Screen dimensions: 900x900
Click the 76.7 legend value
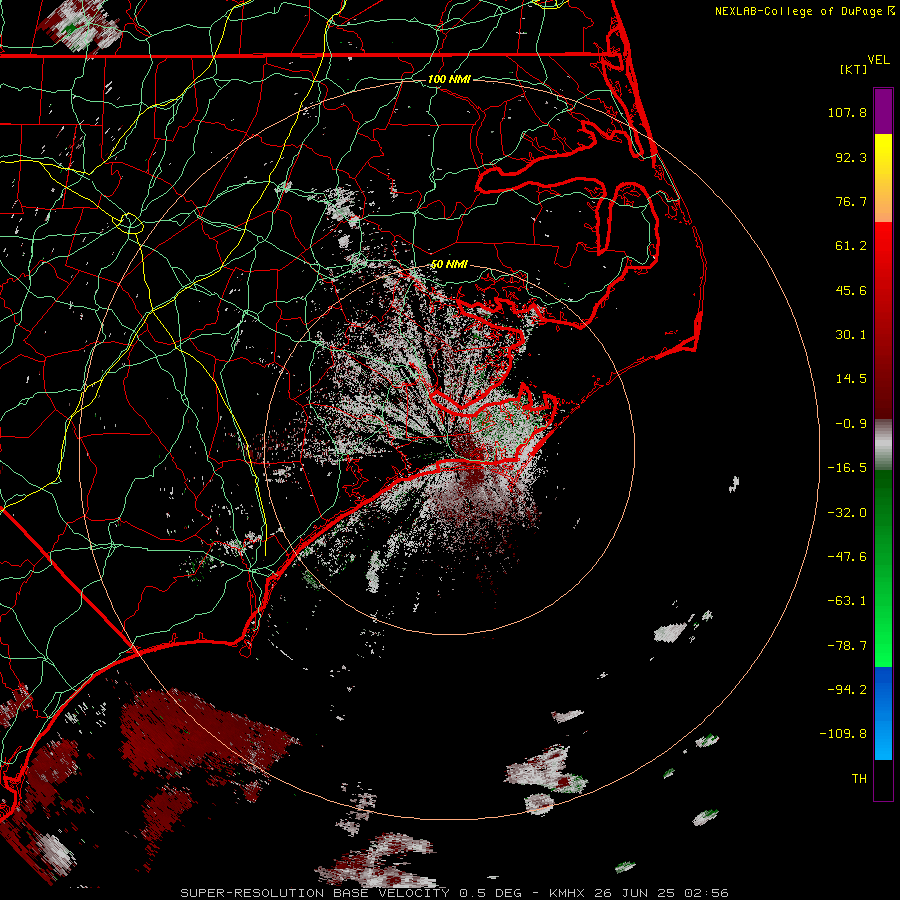(x=851, y=201)
